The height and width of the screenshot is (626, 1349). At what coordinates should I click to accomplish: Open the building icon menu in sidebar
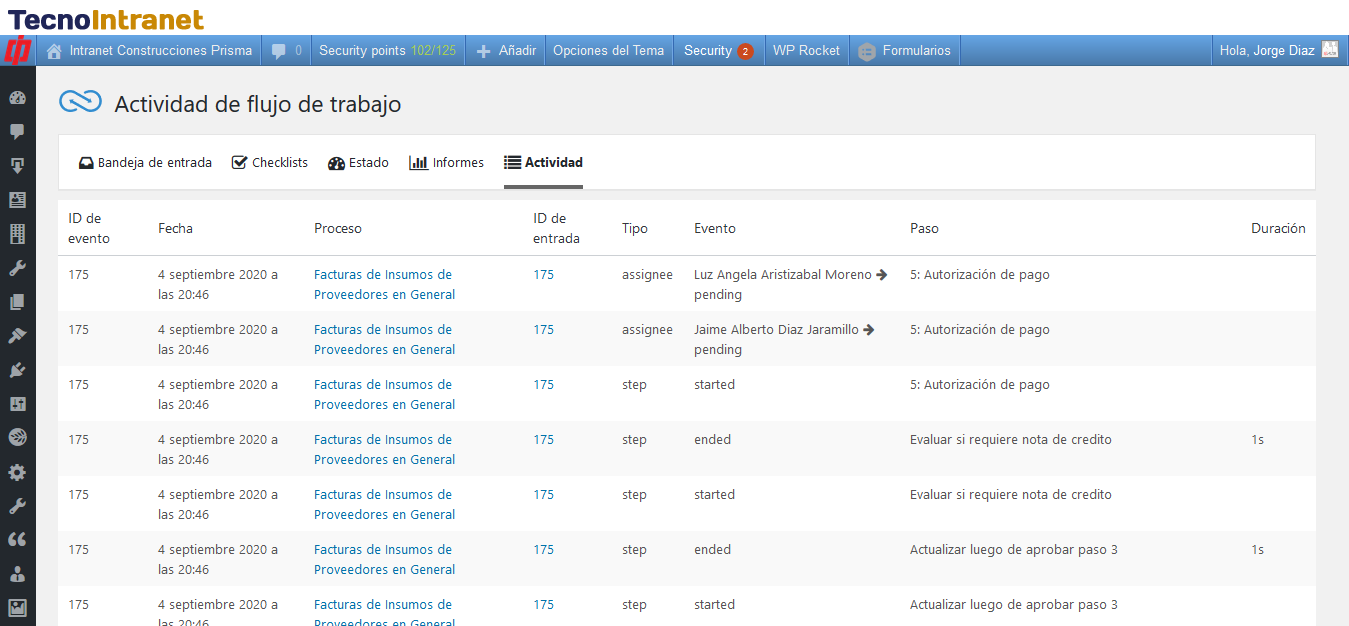pyautogui.click(x=17, y=234)
